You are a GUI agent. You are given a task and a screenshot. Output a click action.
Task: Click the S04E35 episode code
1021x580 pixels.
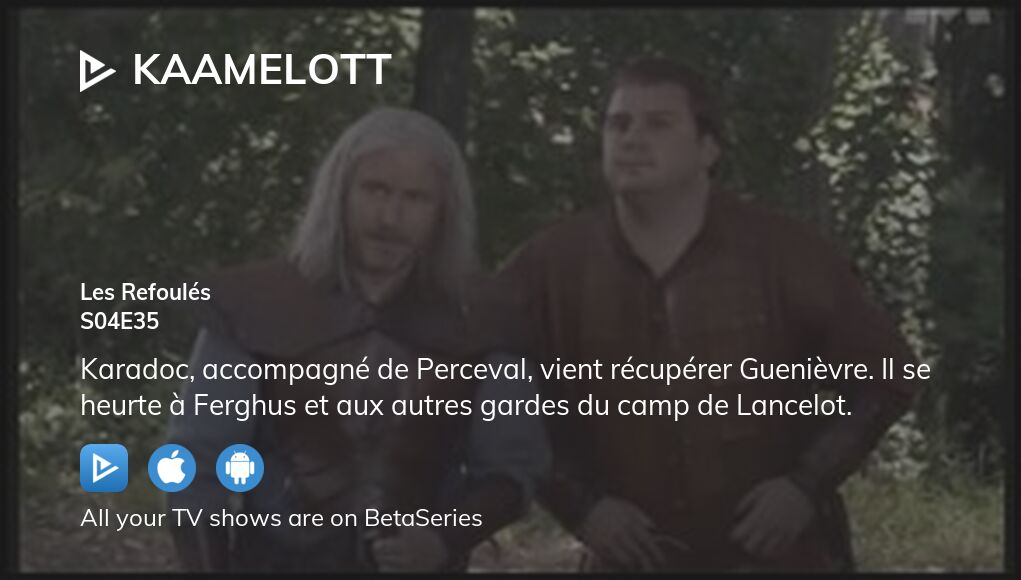click(x=119, y=321)
